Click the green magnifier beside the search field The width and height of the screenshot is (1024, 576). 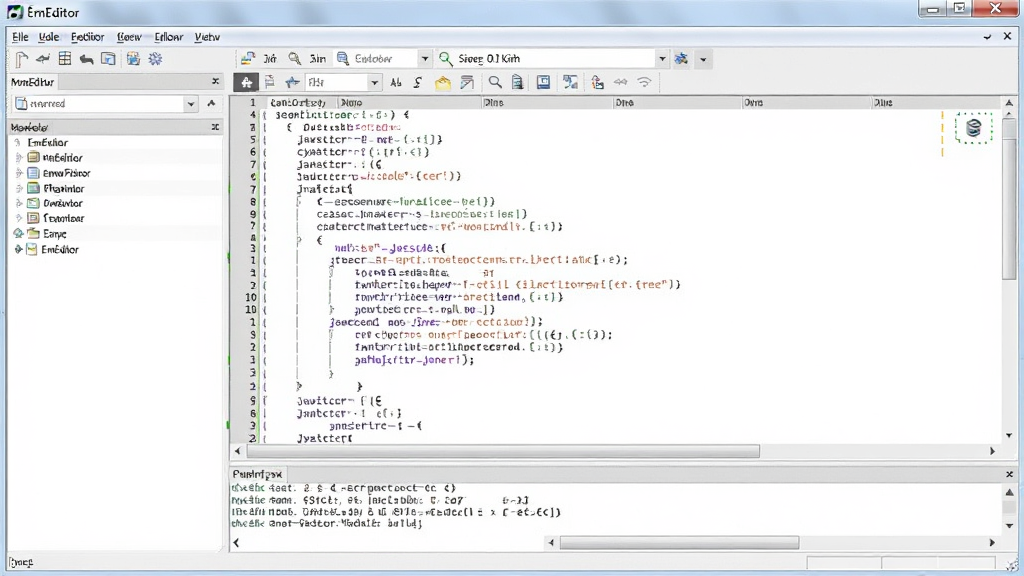coord(446,59)
